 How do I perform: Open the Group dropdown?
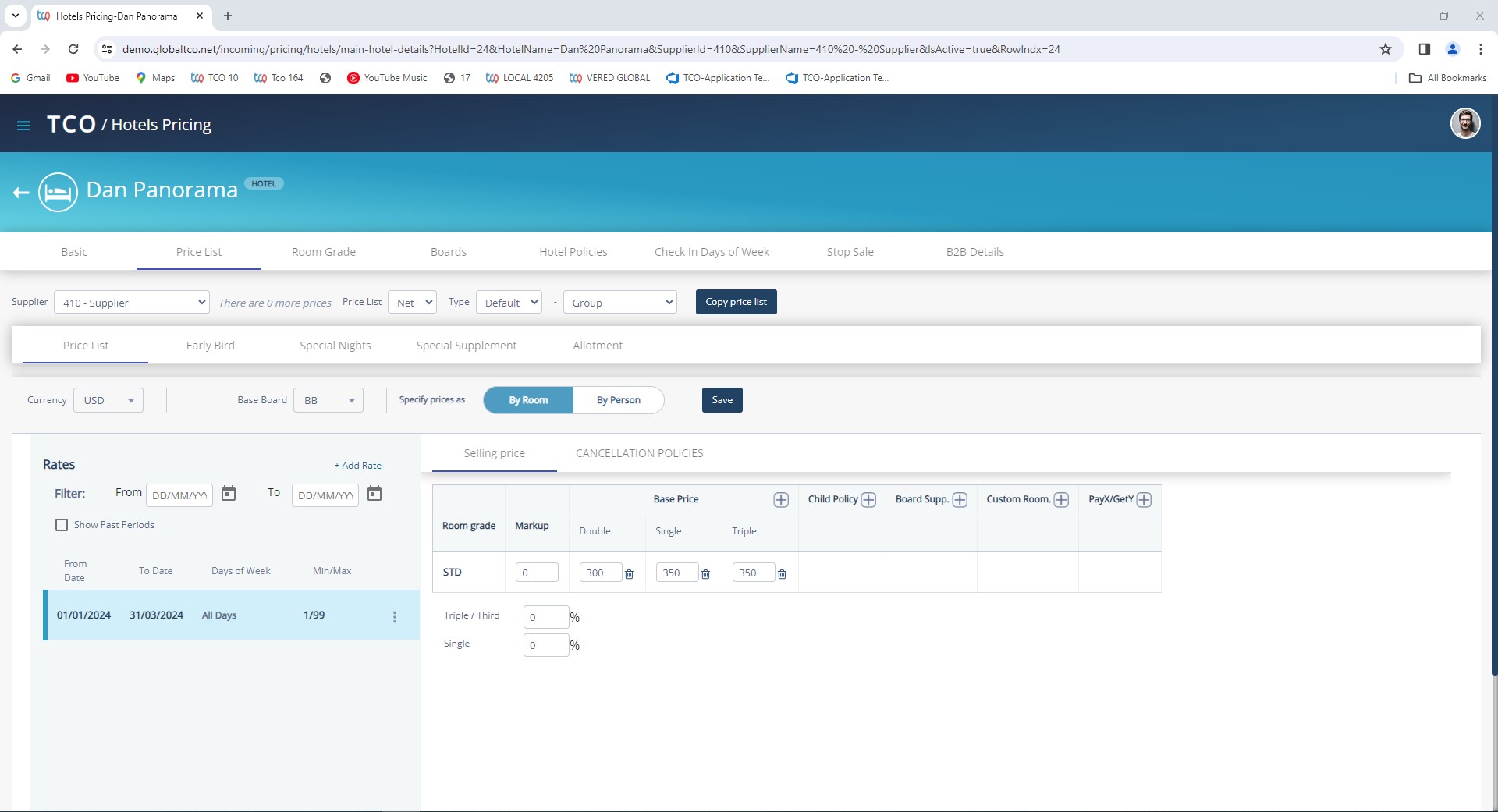click(619, 303)
